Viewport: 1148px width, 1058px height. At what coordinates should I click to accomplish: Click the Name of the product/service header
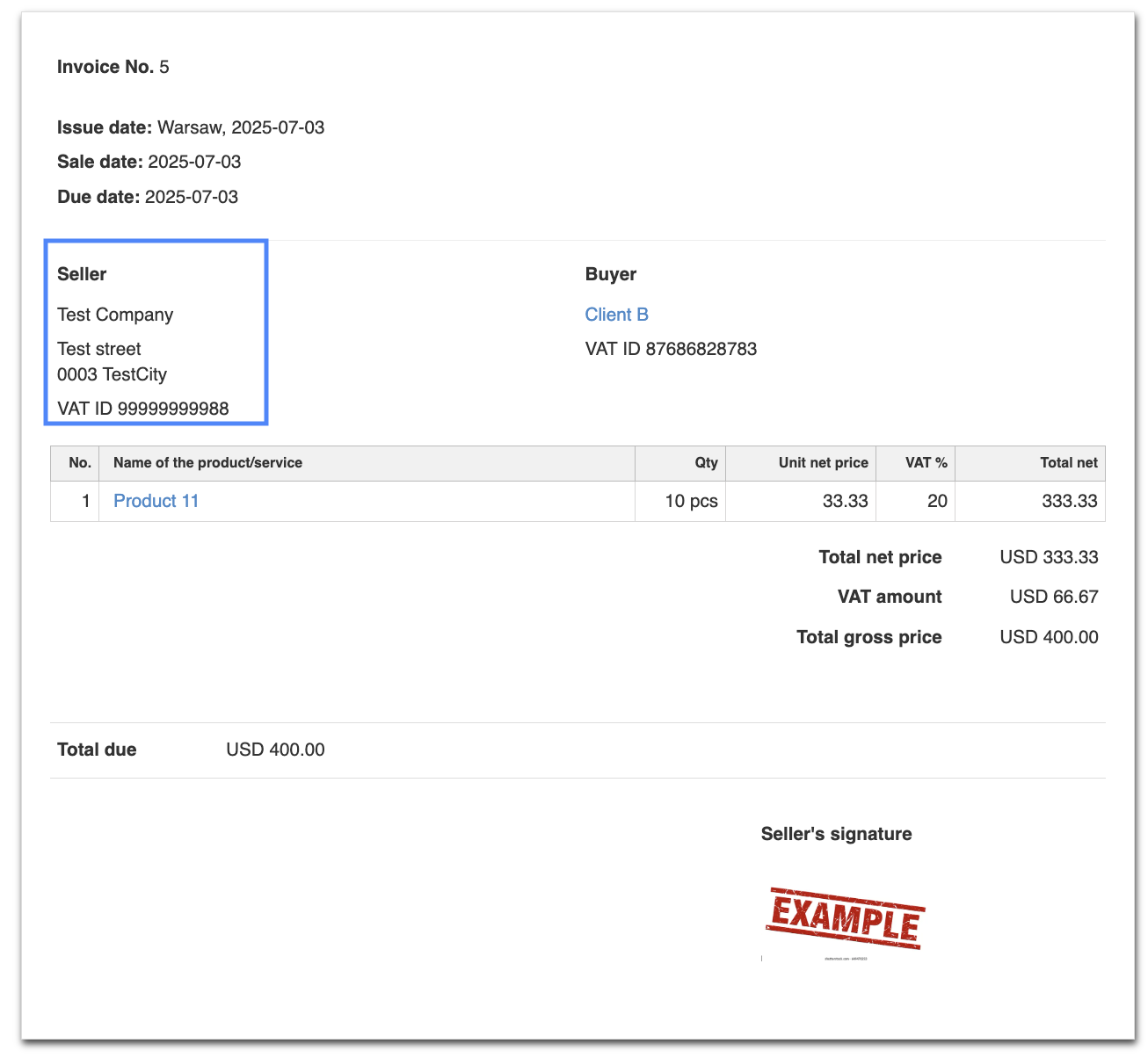(367, 463)
